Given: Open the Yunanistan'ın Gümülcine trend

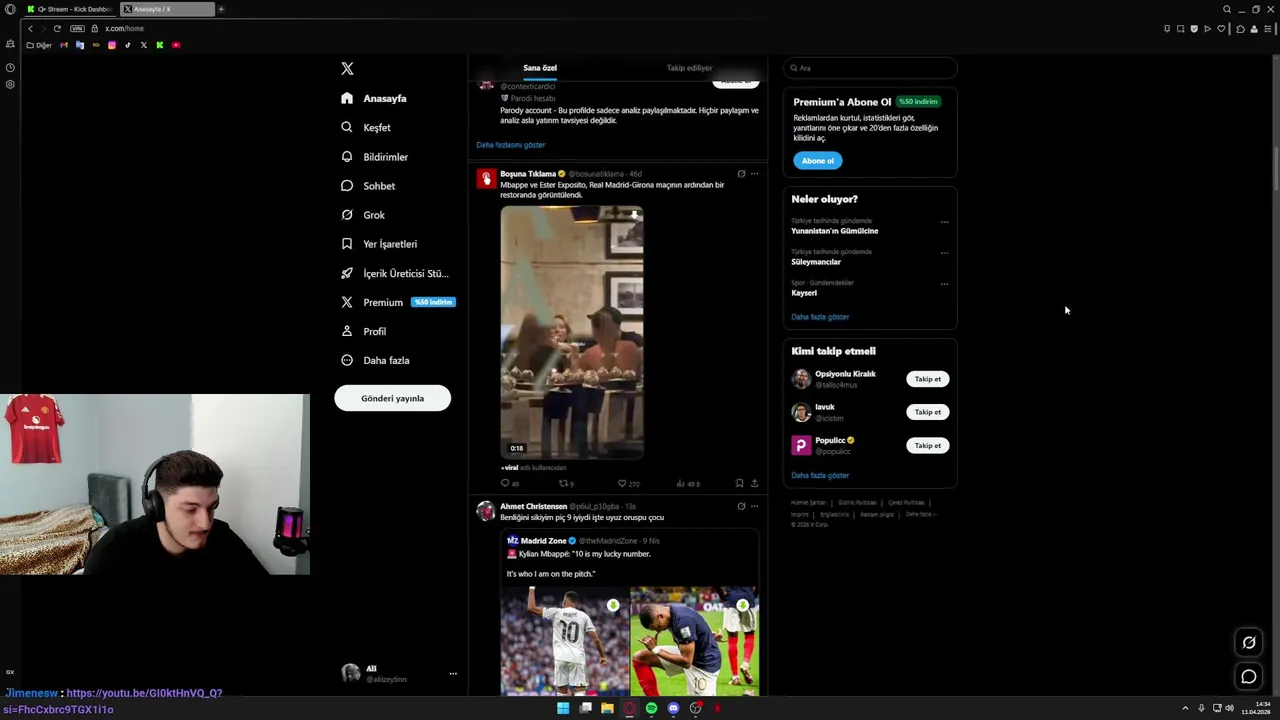Looking at the screenshot, I should pos(835,231).
